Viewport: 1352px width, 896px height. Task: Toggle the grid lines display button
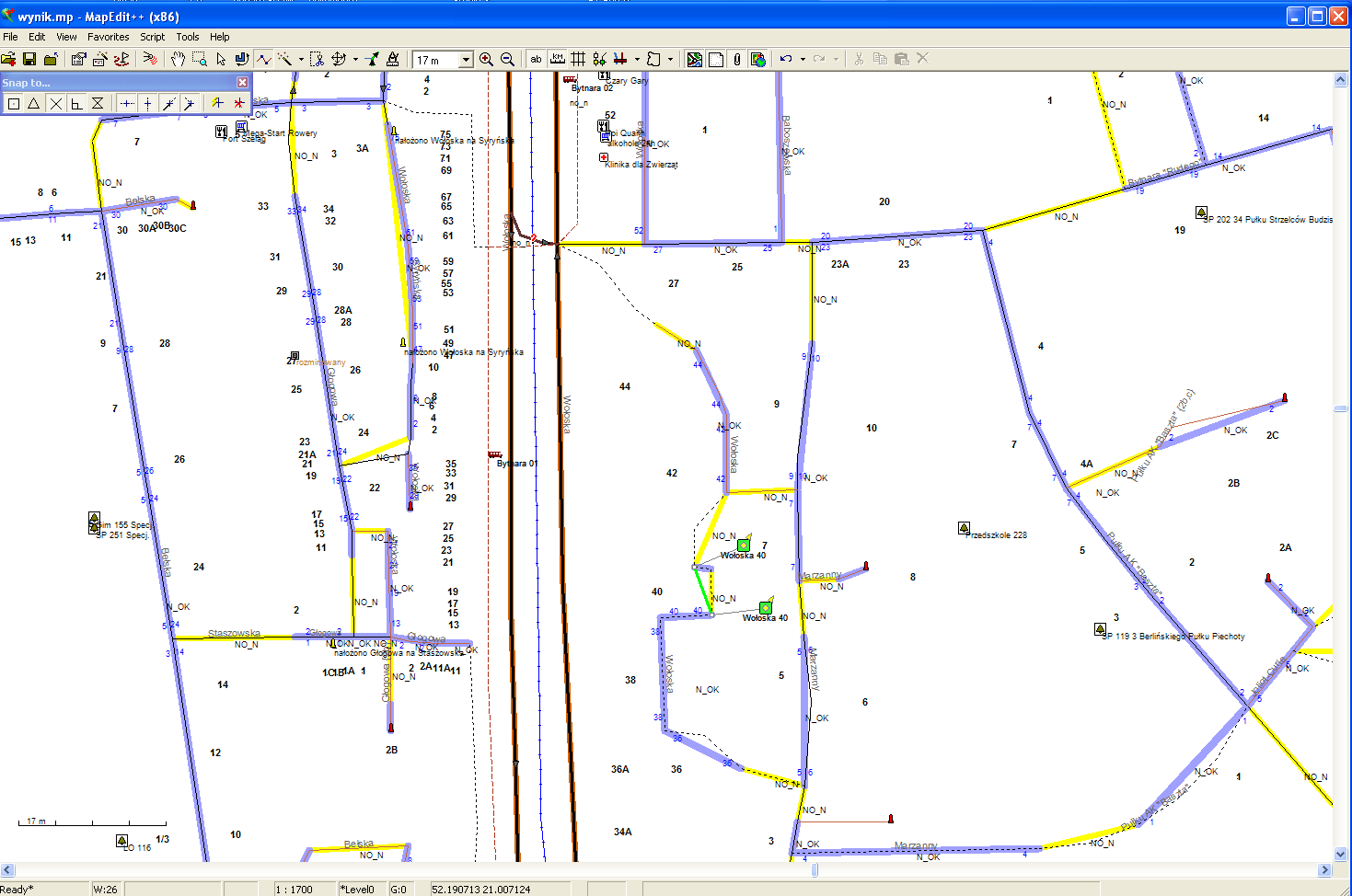click(x=578, y=59)
